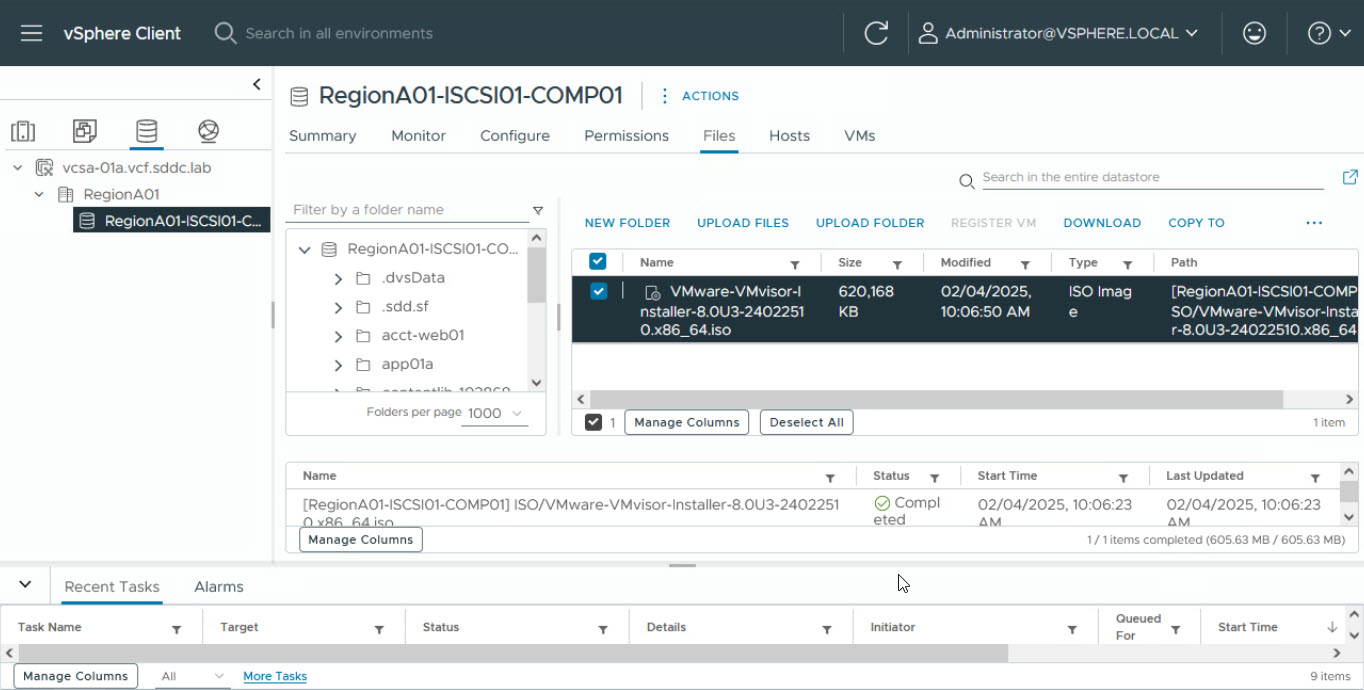
Task: Click Manage Columns beside Deselect All
Action: click(686, 422)
